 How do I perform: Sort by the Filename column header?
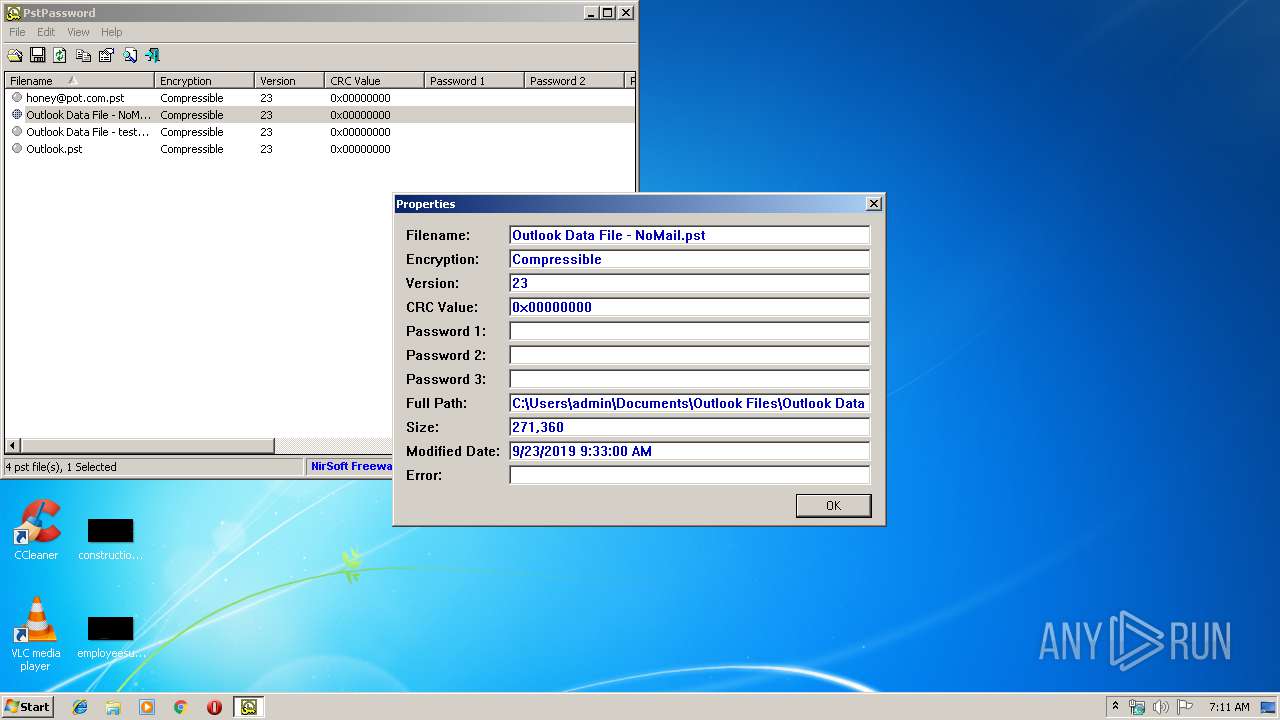pyautogui.click(x=80, y=81)
